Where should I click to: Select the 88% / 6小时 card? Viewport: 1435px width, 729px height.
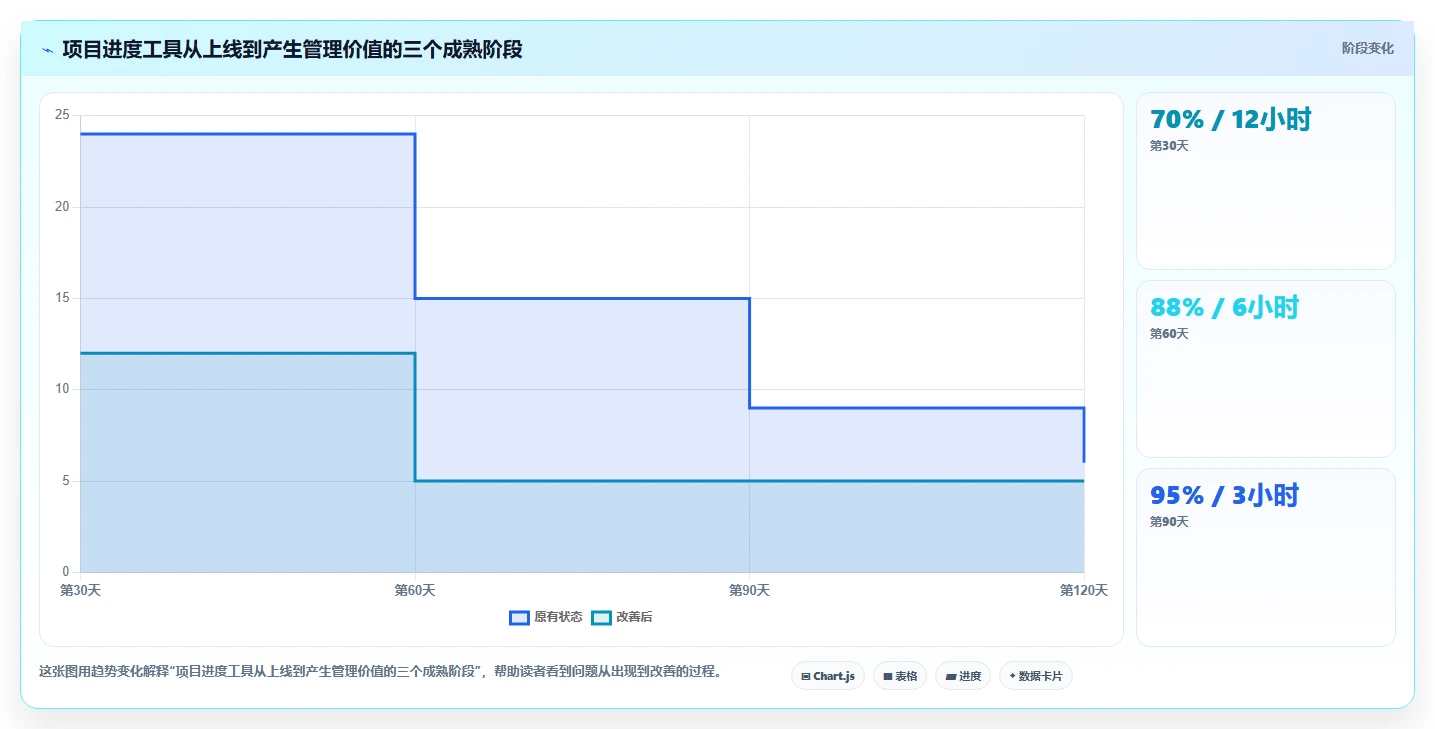[1265, 369]
